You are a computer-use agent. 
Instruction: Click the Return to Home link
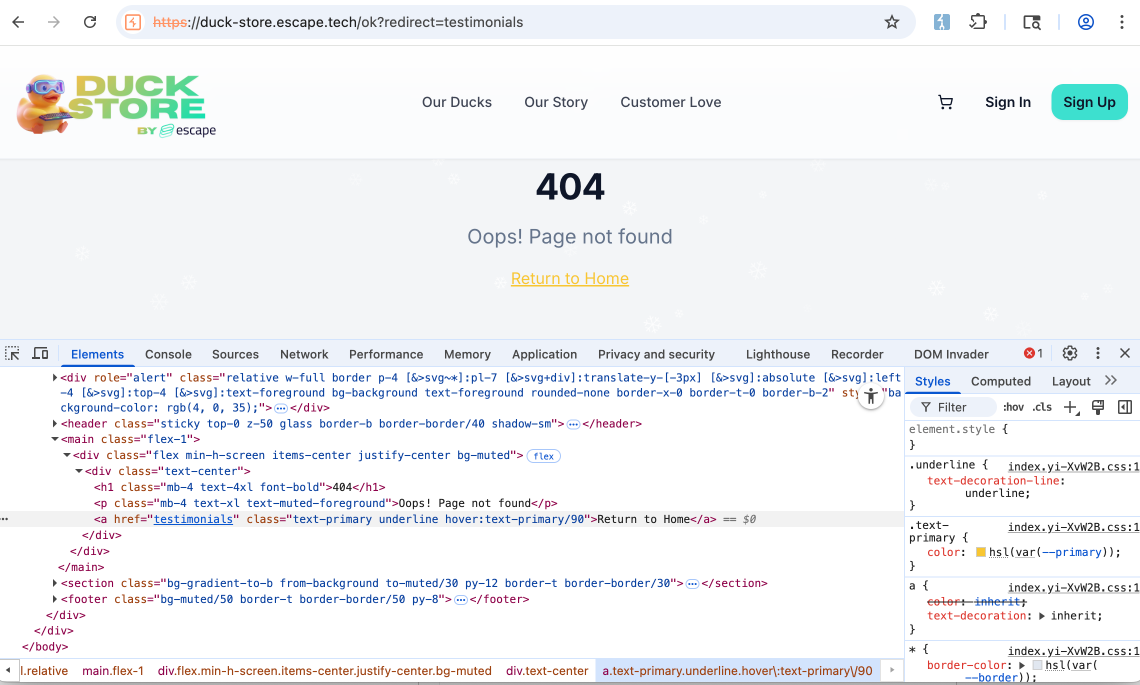click(x=569, y=279)
